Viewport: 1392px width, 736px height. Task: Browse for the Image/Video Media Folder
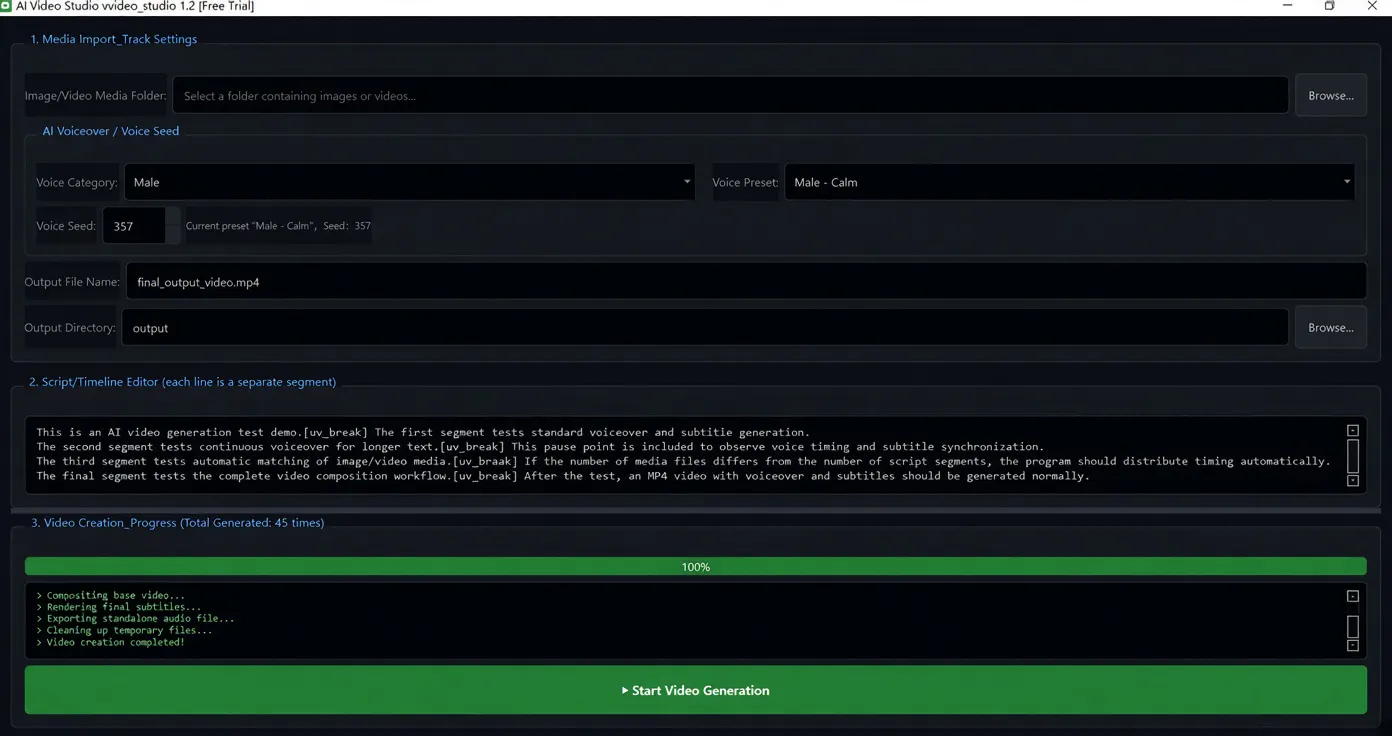(x=1330, y=96)
